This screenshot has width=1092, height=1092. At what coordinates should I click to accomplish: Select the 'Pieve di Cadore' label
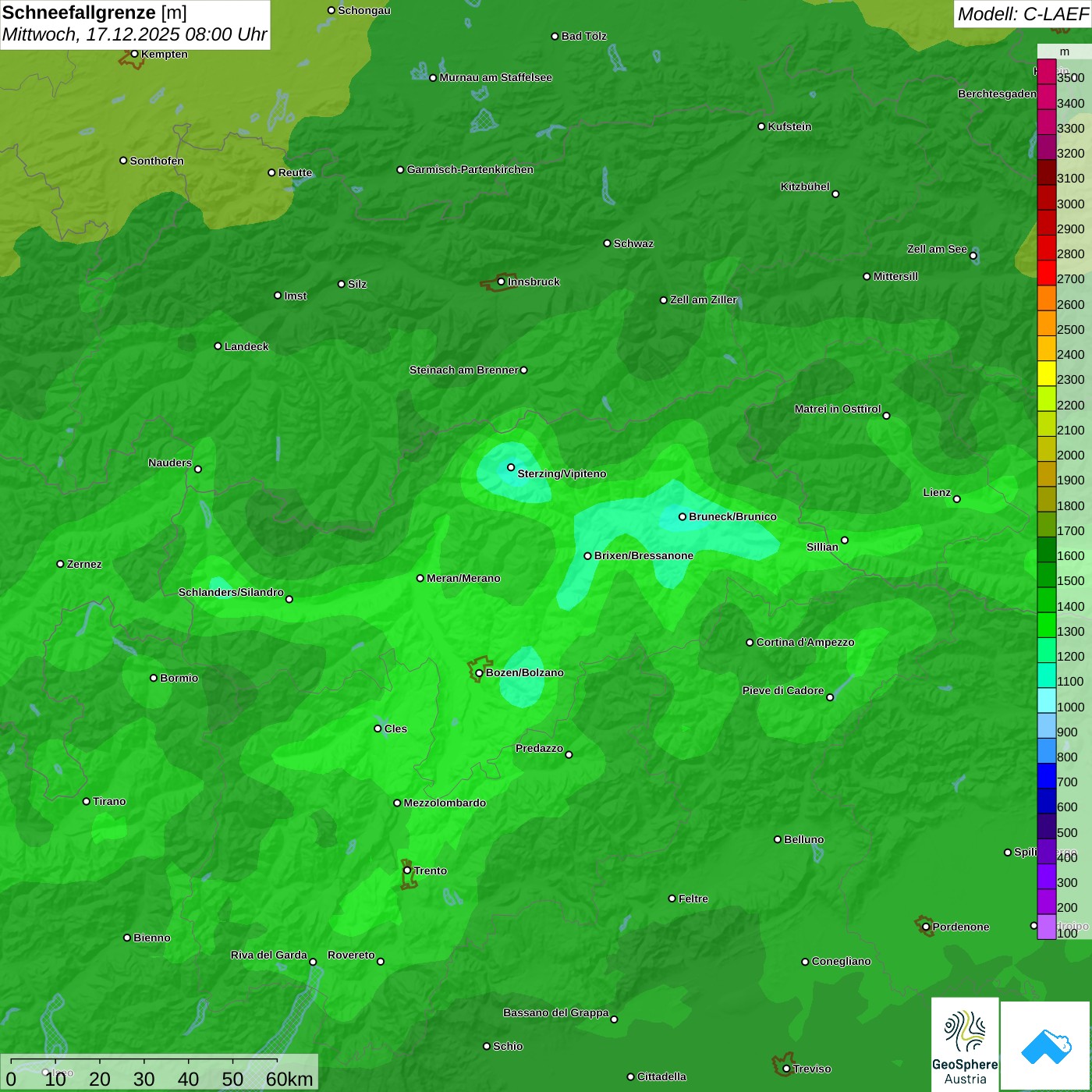click(x=783, y=690)
